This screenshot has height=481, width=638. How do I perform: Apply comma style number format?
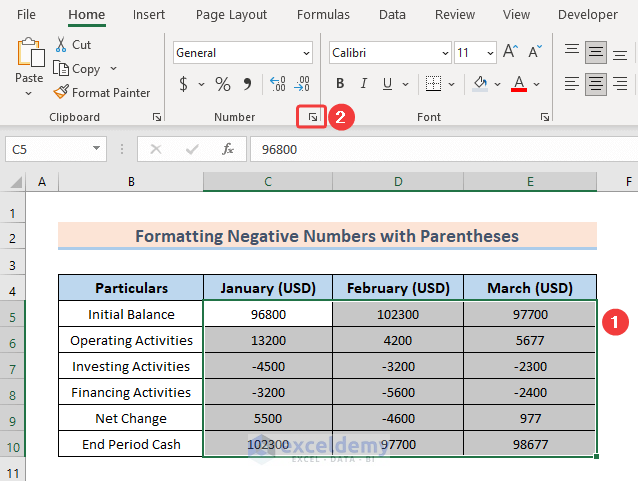[x=247, y=84]
